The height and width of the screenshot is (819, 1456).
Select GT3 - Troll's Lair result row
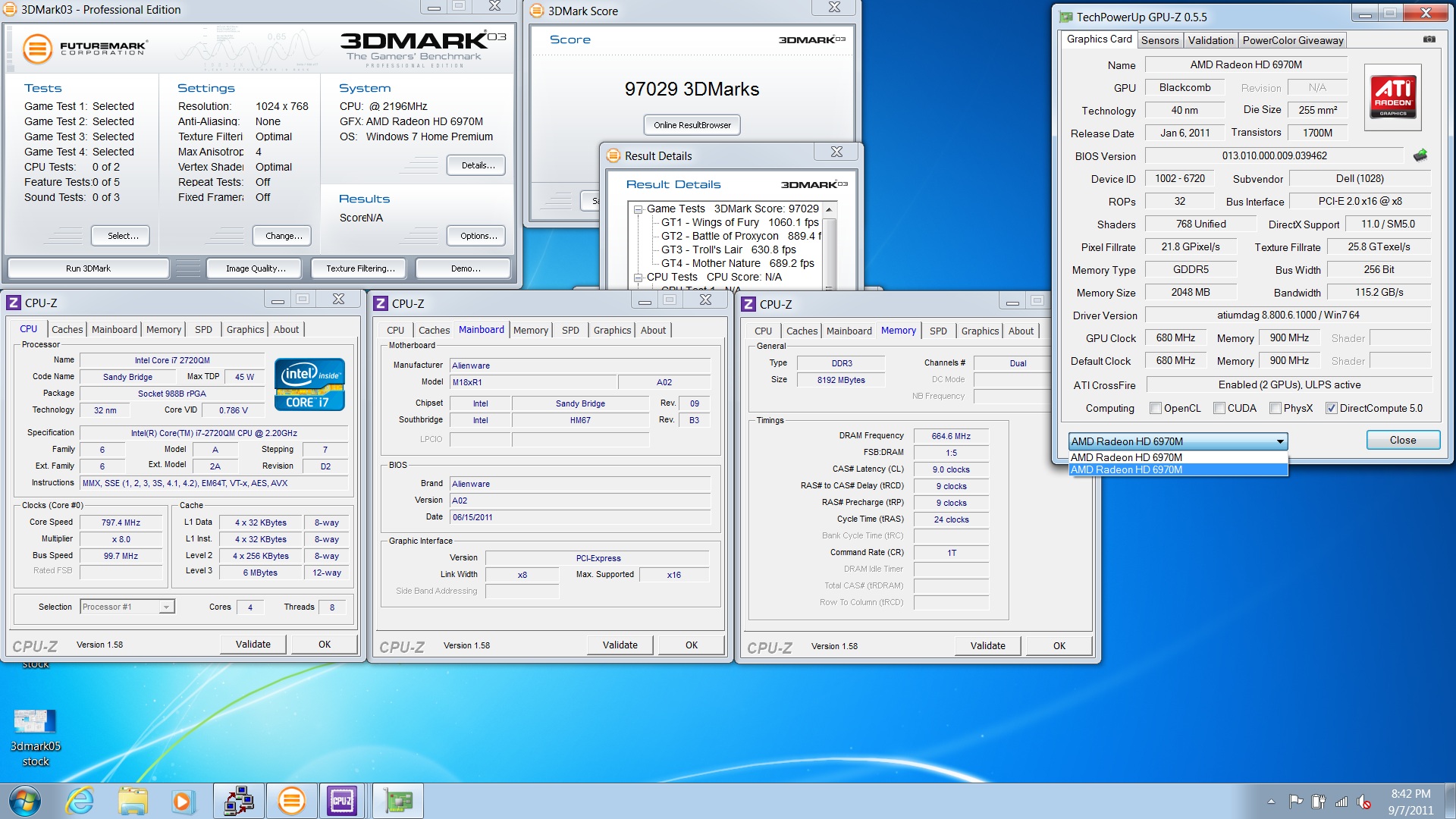pos(728,249)
